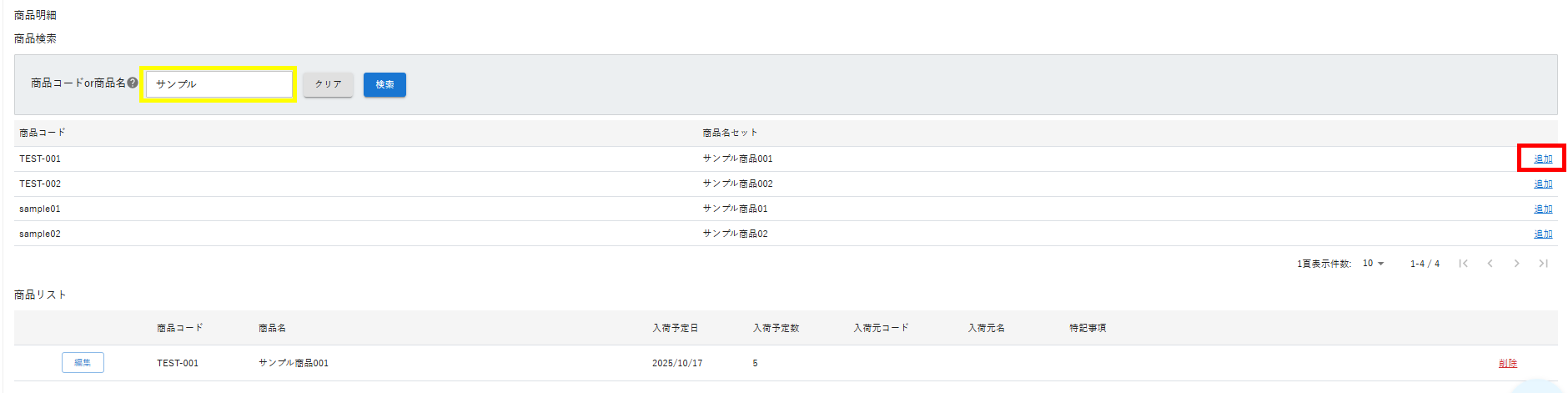Go to the previous results page
This screenshot has height=393, width=1568.
1490,264
